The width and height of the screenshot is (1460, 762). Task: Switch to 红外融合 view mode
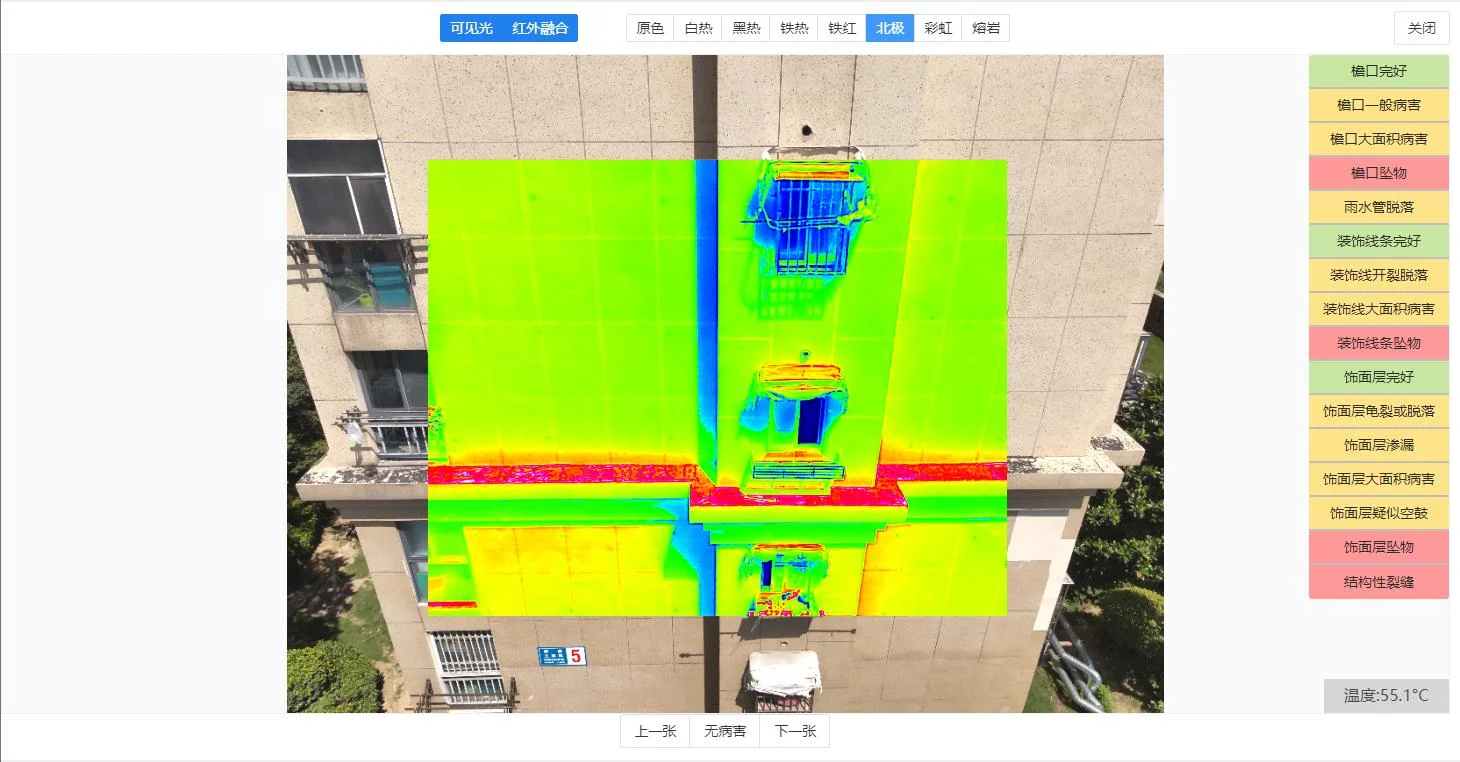pyautogui.click(x=540, y=28)
